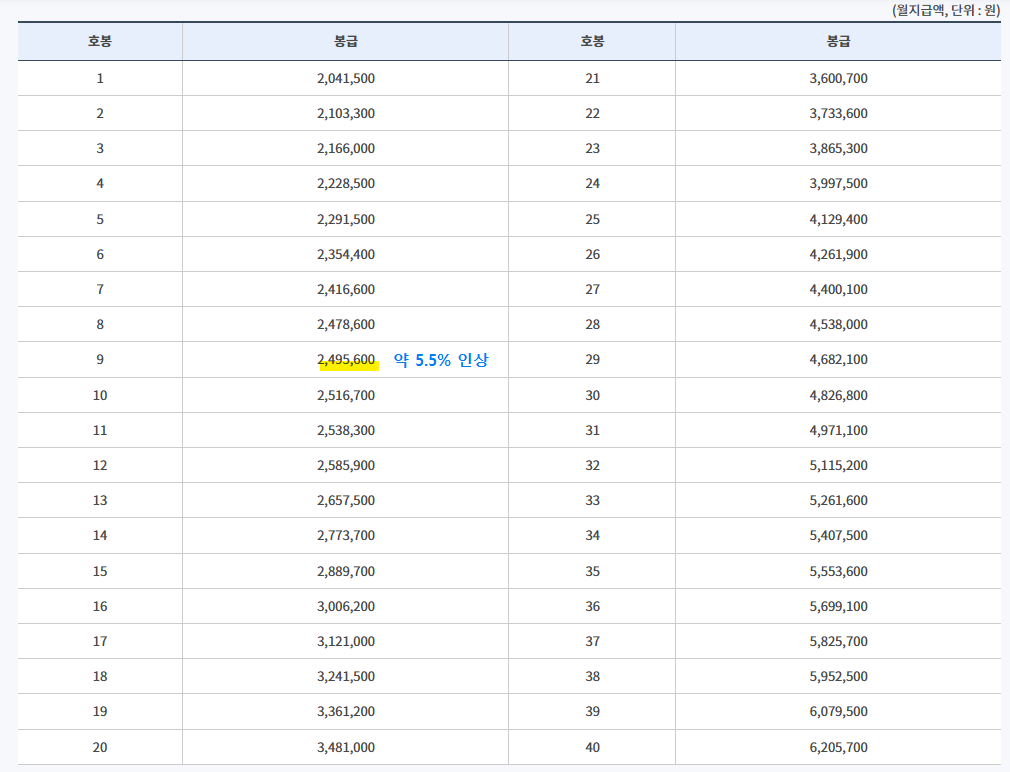Screen dimensions: 1010x772
Task: Click the first 봉급 column header
Action: [x=344, y=41]
